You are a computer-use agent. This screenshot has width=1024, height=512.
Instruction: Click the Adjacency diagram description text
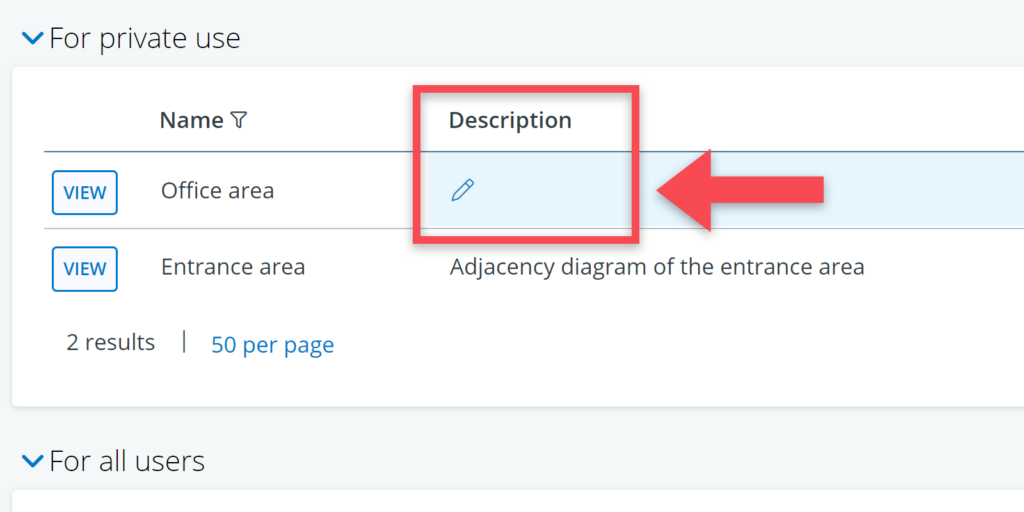[657, 267]
